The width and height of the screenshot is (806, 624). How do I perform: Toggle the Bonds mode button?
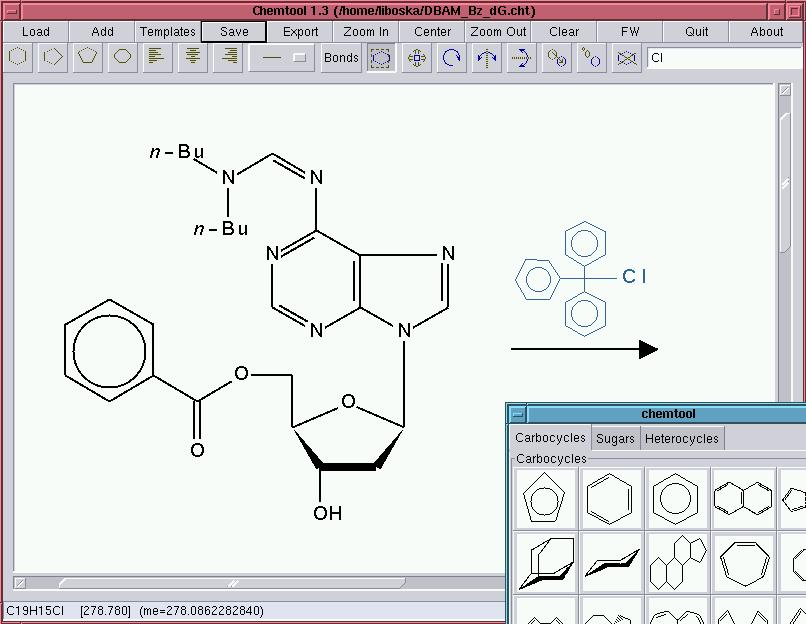click(x=341, y=58)
